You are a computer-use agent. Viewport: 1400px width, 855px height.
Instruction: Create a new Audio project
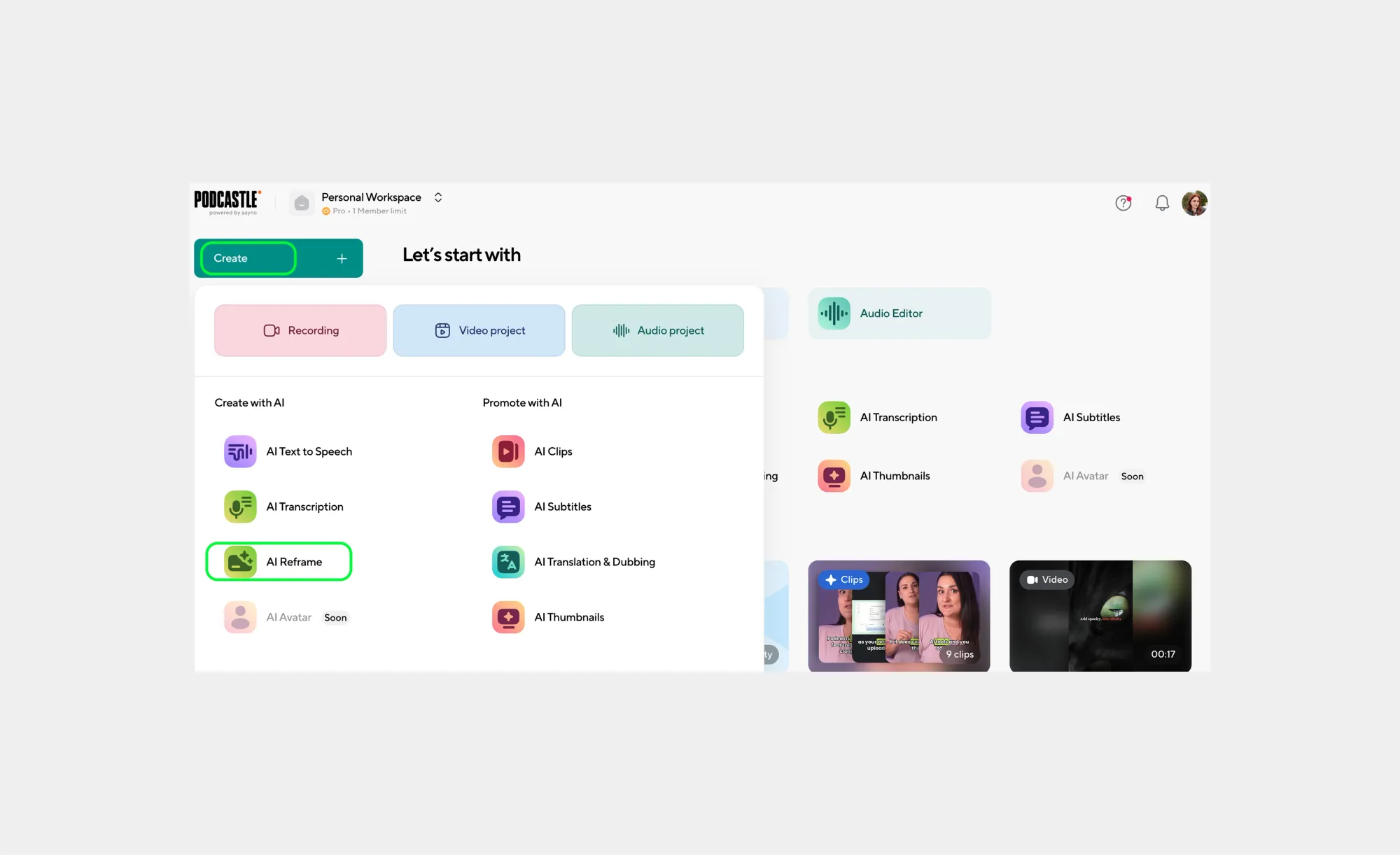click(x=657, y=330)
